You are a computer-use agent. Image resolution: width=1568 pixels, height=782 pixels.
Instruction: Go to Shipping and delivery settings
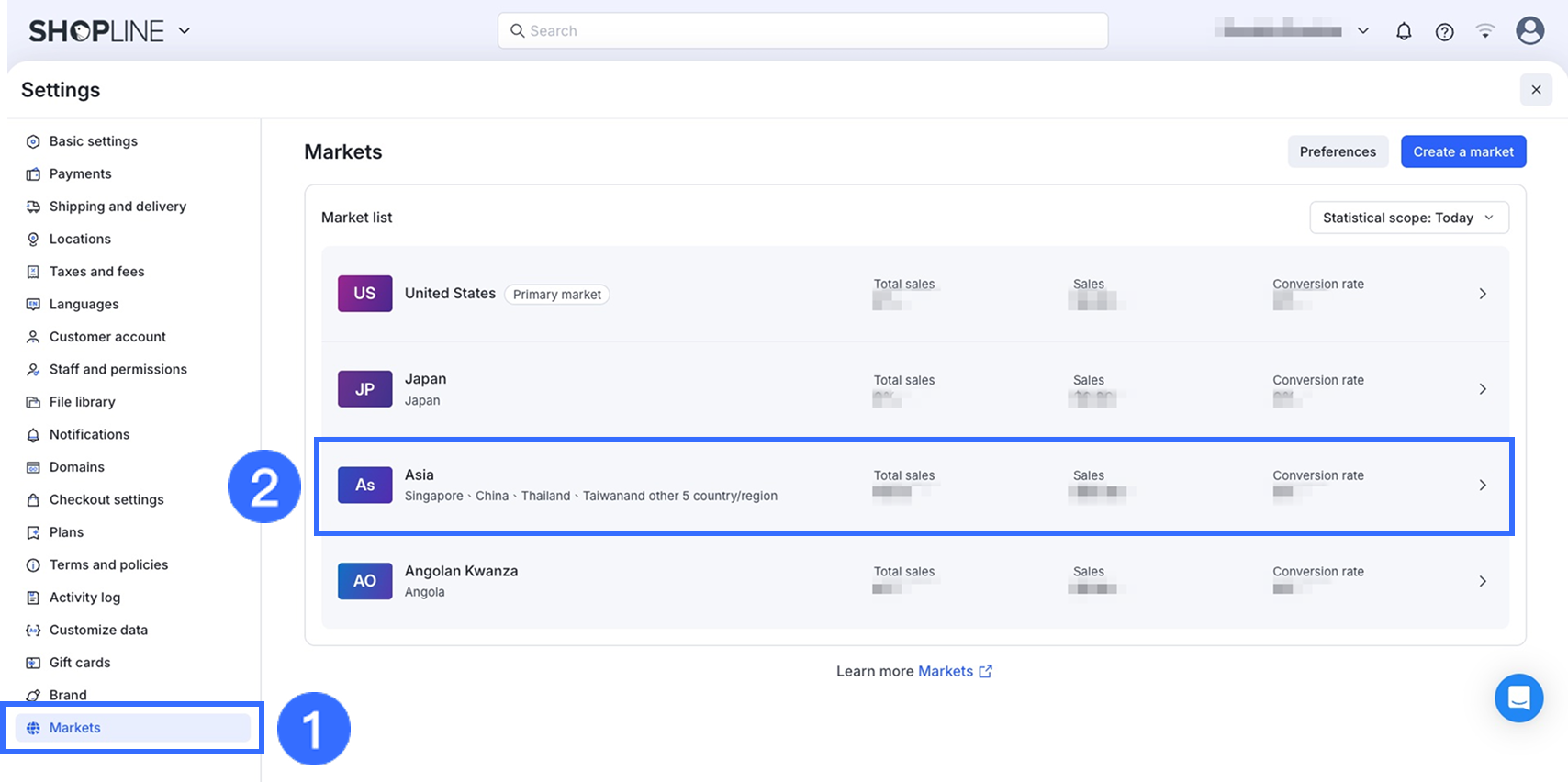coord(118,207)
